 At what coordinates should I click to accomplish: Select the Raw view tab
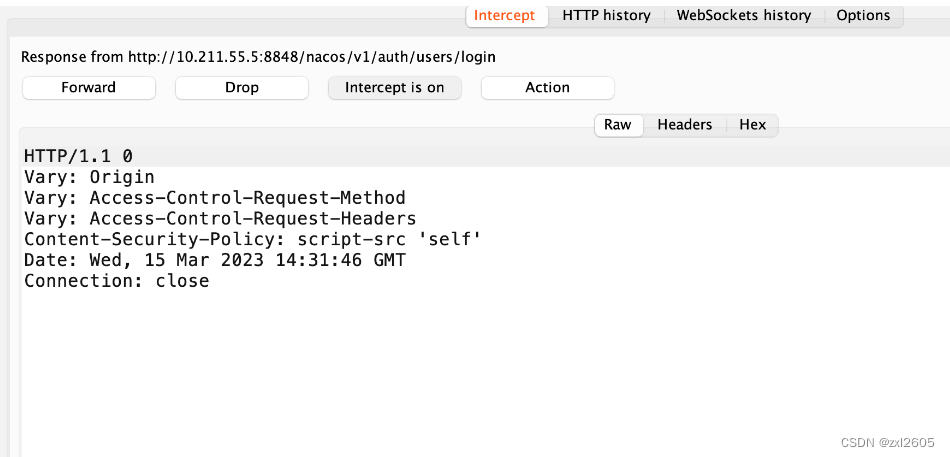(618, 125)
